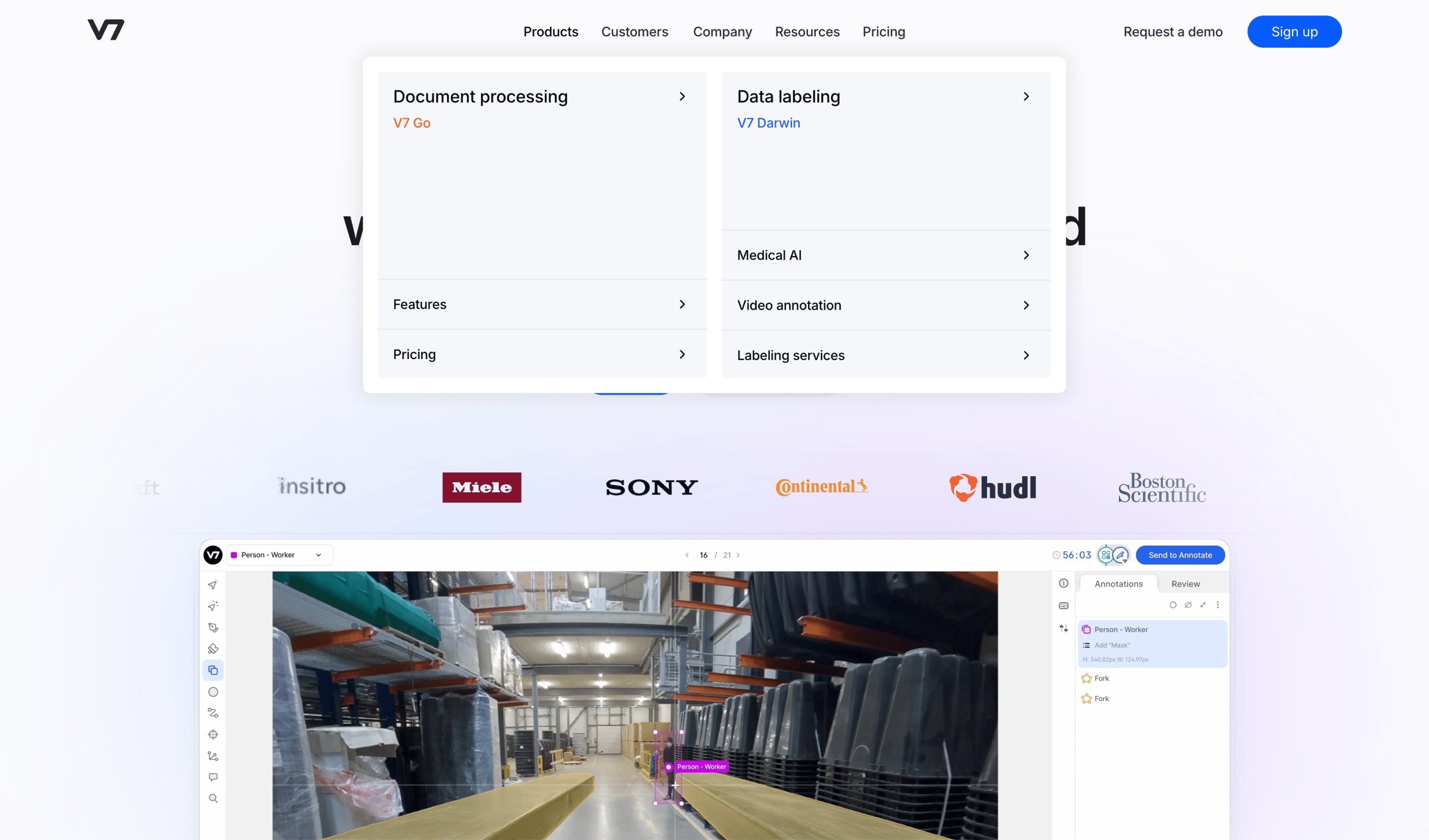Click the Sony logo

tap(651, 487)
